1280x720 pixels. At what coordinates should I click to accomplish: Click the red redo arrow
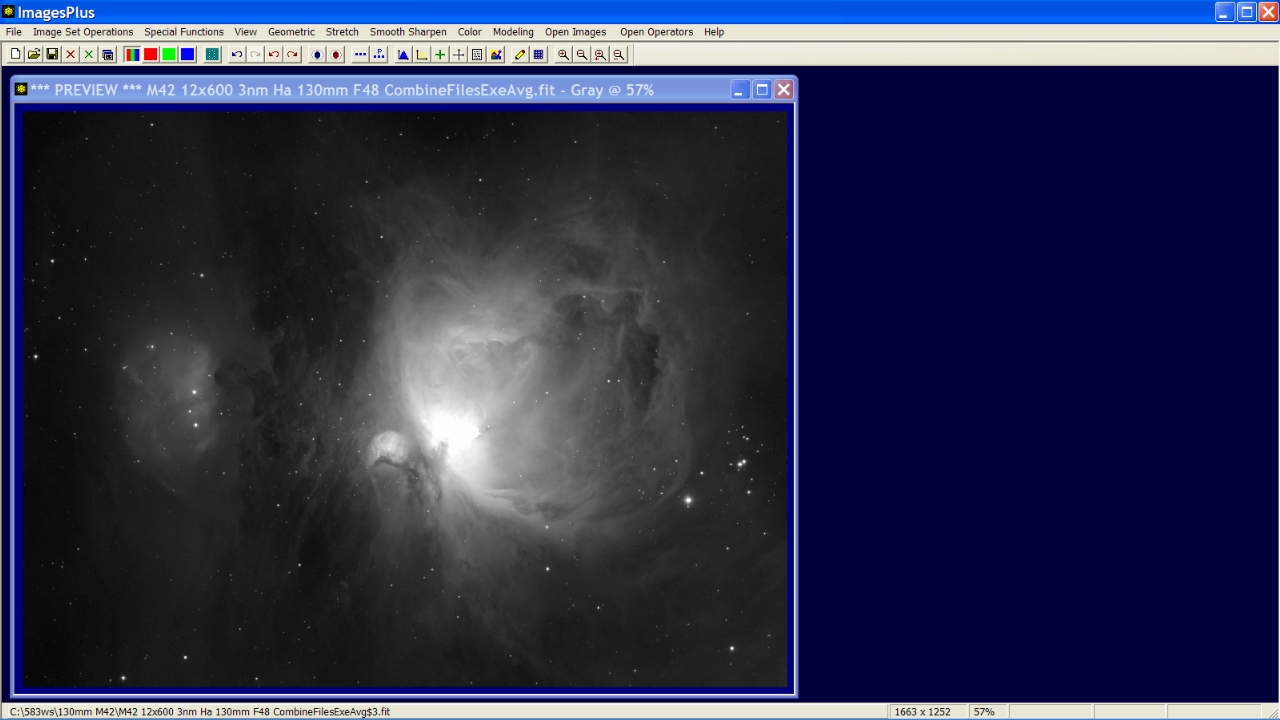pyautogui.click(x=292, y=54)
